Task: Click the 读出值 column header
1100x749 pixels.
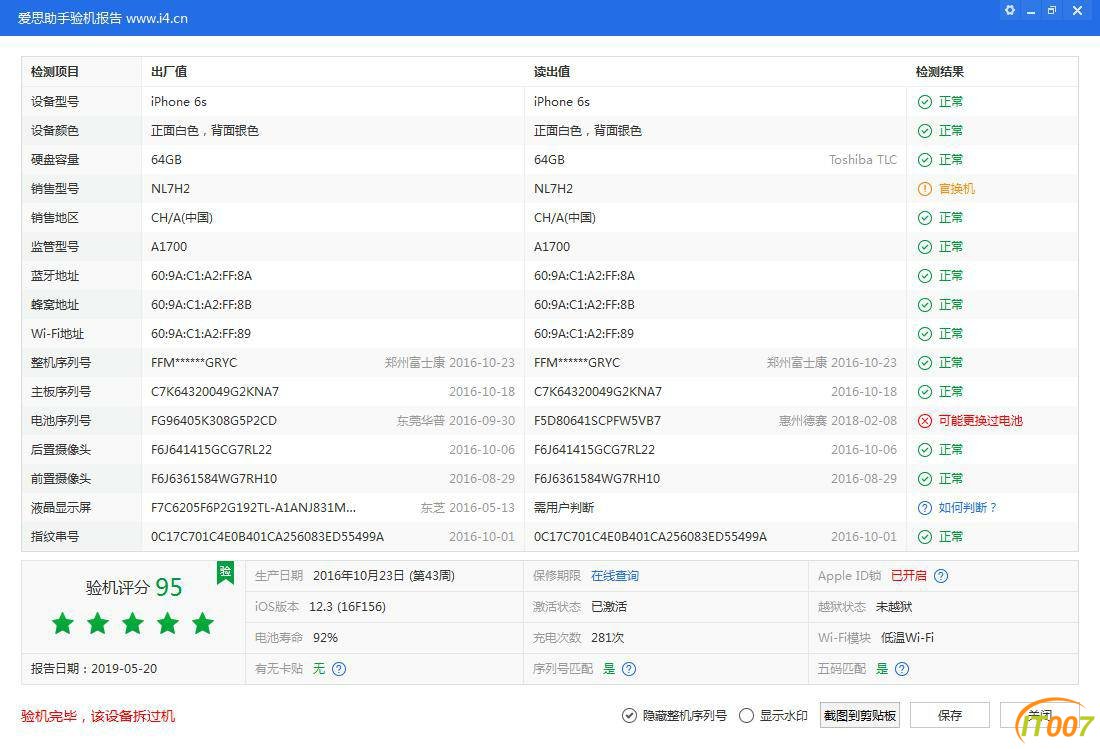Action: tap(552, 72)
